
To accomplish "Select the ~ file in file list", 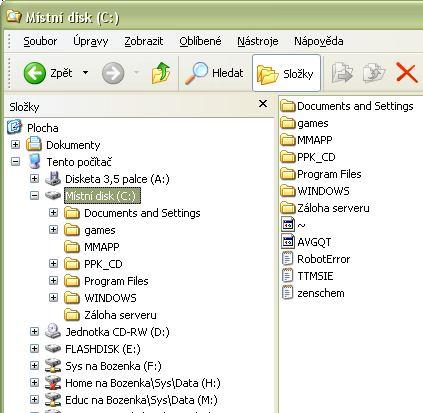I will [293, 225].
